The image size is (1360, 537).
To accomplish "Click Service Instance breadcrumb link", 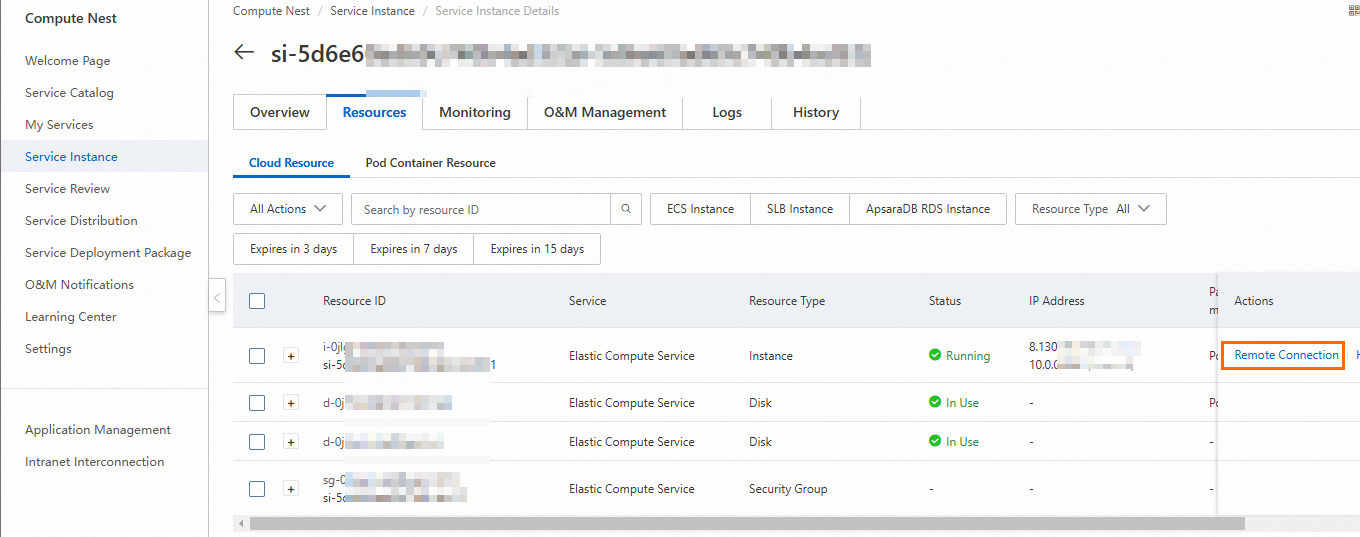I will click(372, 11).
